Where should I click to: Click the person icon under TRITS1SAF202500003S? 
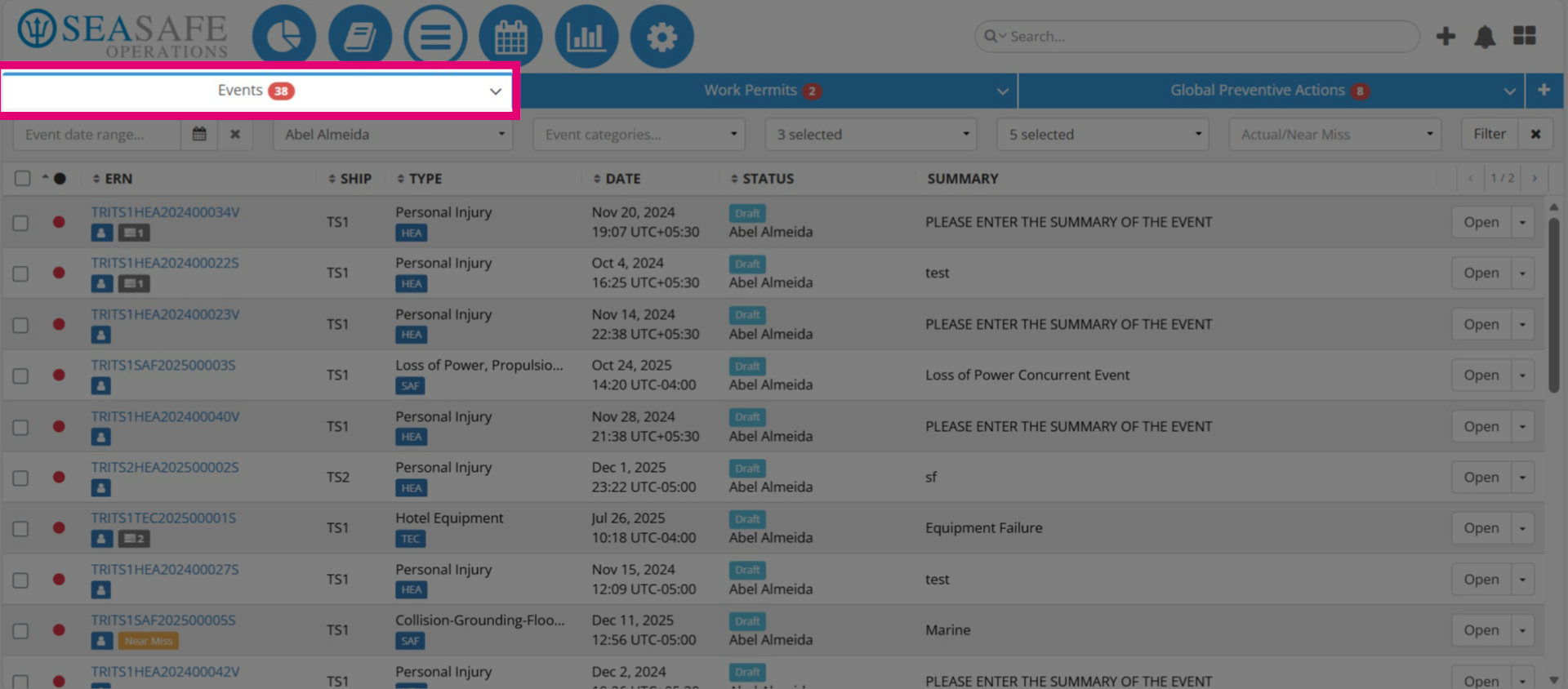[101, 386]
